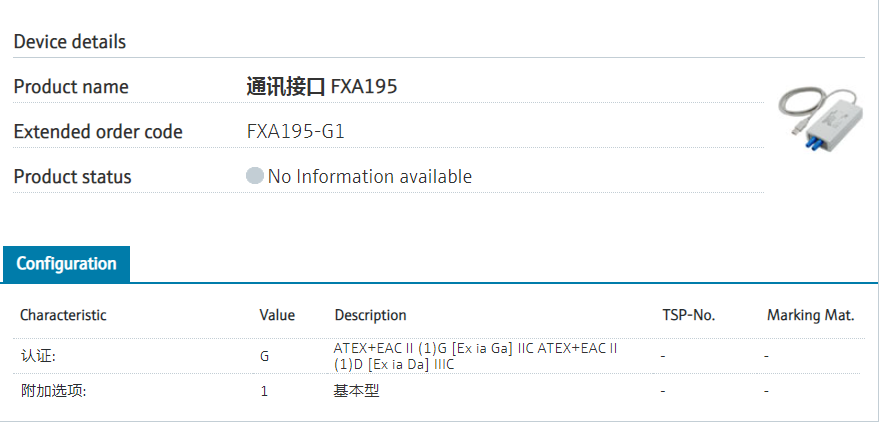
Task: Click the Extended order code label
Action: [98, 132]
